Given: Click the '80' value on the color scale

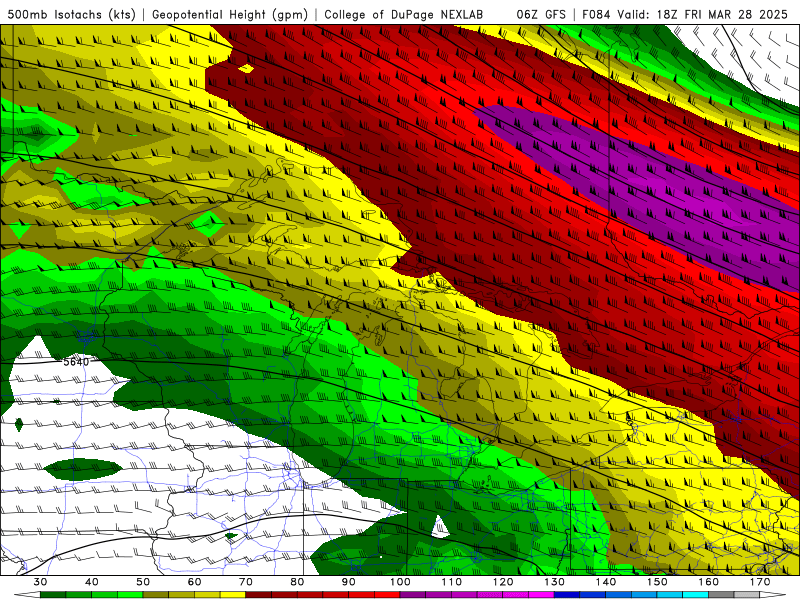Looking at the screenshot, I should [x=297, y=582].
